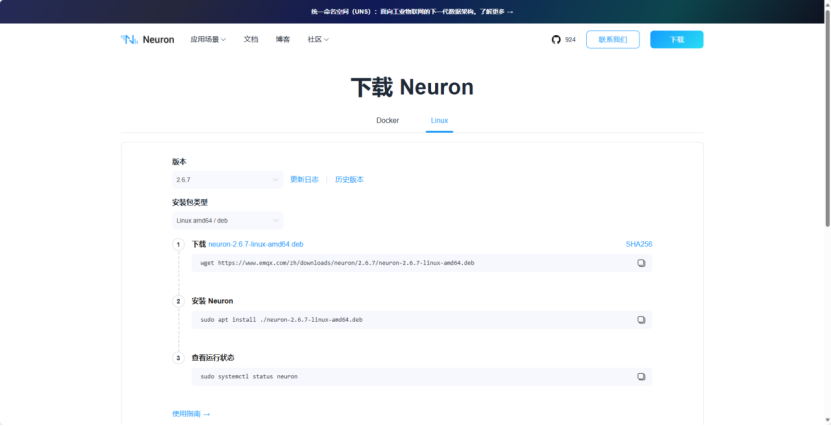Click the UNS announcement banner
Image resolution: width=831 pixels, height=426 pixels.
pos(412,12)
